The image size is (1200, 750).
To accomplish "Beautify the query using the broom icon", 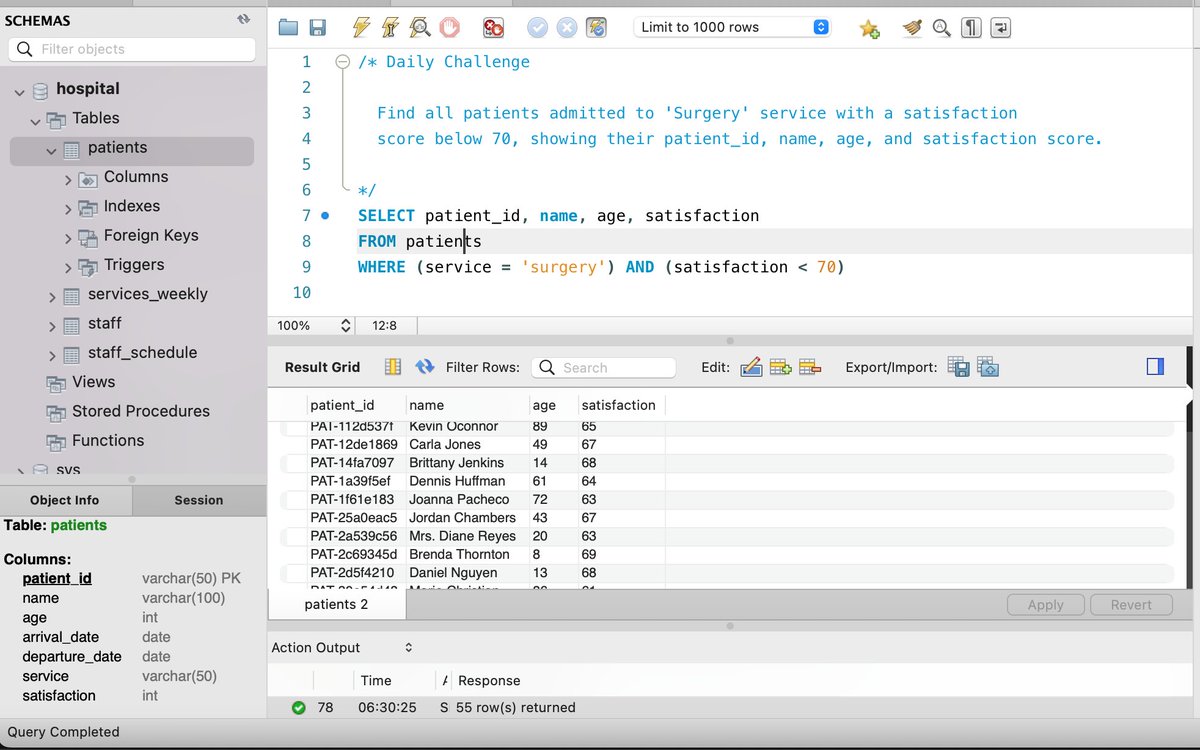I will coord(911,28).
